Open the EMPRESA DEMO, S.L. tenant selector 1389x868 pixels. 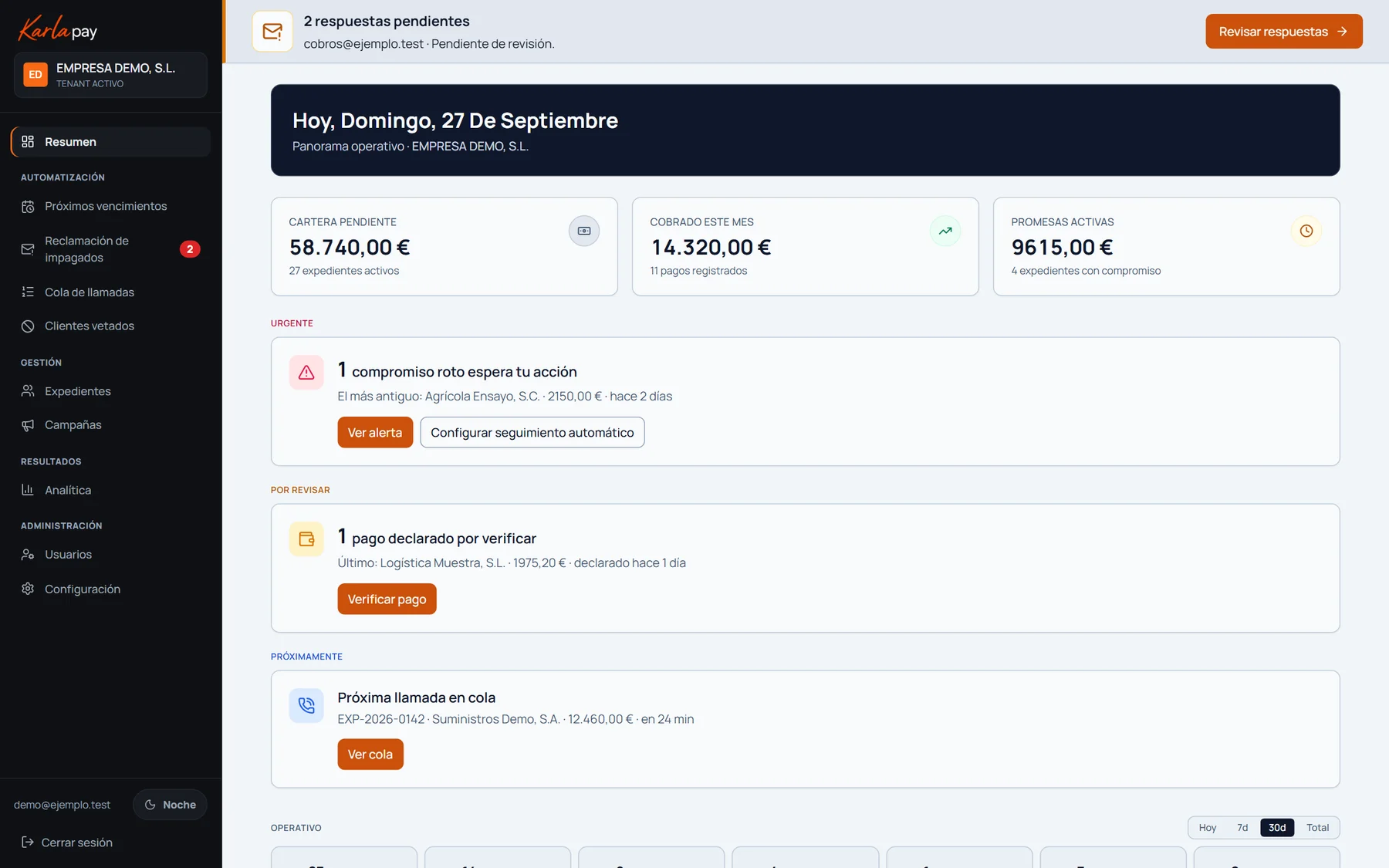pyautogui.click(x=110, y=75)
